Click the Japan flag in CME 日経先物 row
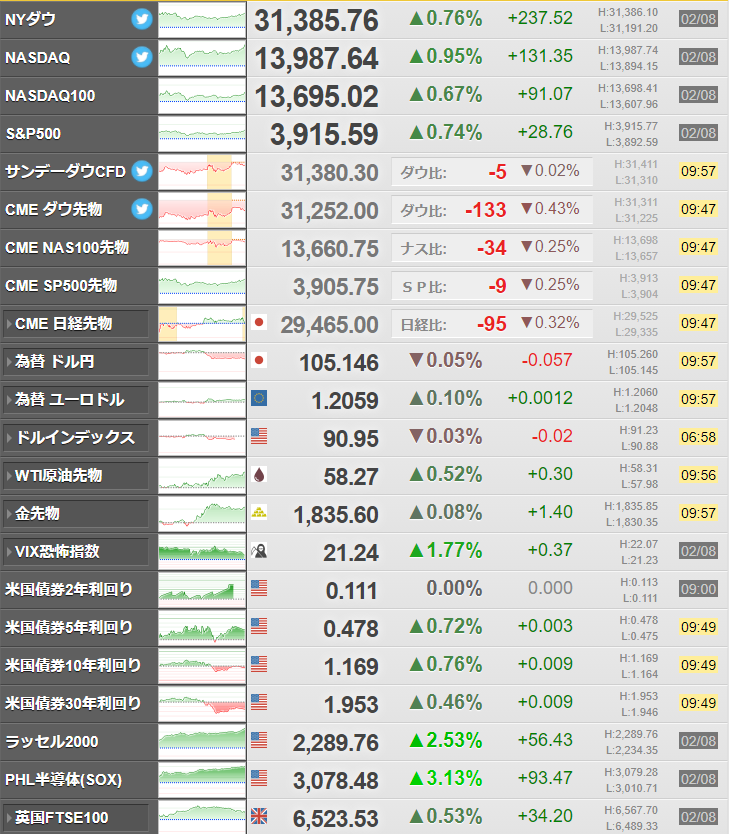 [259, 322]
